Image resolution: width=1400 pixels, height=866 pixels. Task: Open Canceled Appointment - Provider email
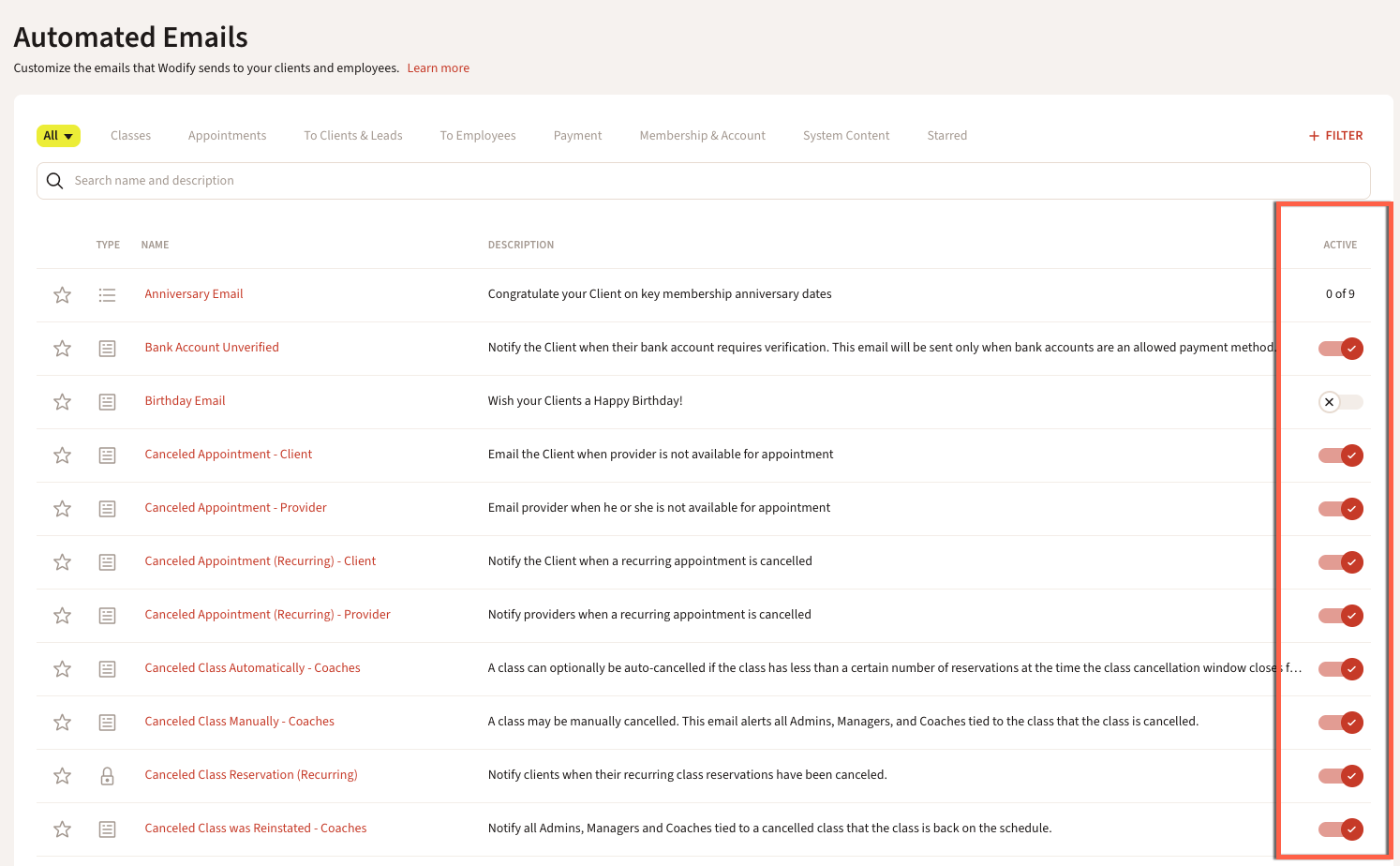coord(236,508)
